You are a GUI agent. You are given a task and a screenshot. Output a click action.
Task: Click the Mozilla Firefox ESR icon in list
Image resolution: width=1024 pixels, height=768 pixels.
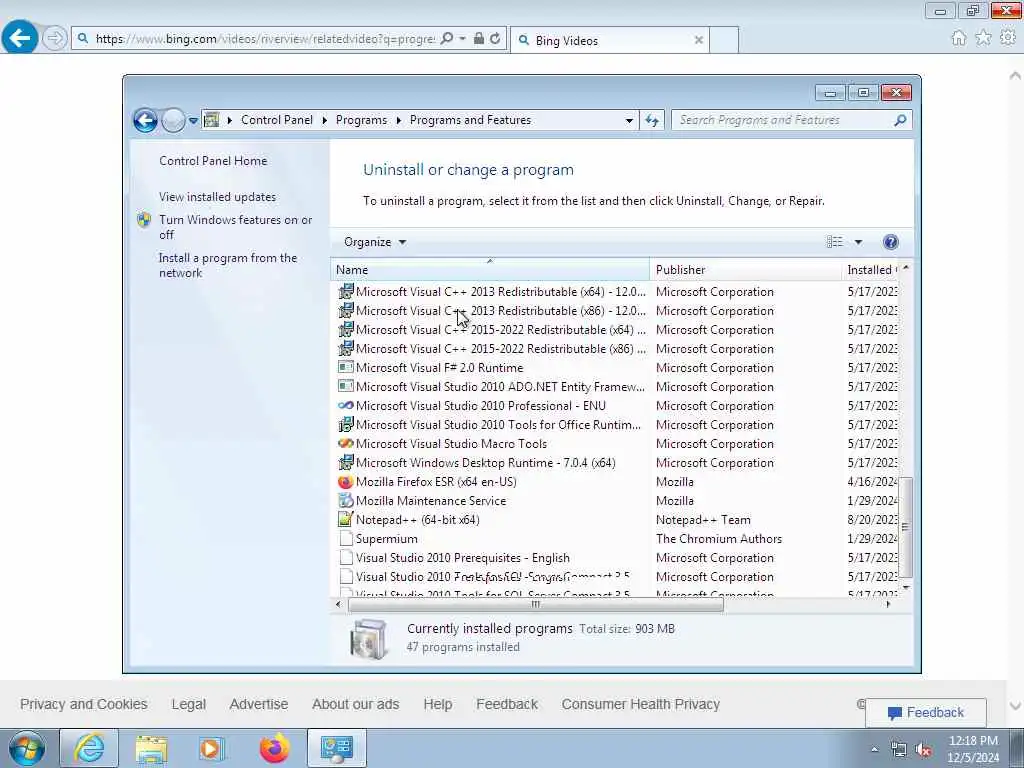345,482
